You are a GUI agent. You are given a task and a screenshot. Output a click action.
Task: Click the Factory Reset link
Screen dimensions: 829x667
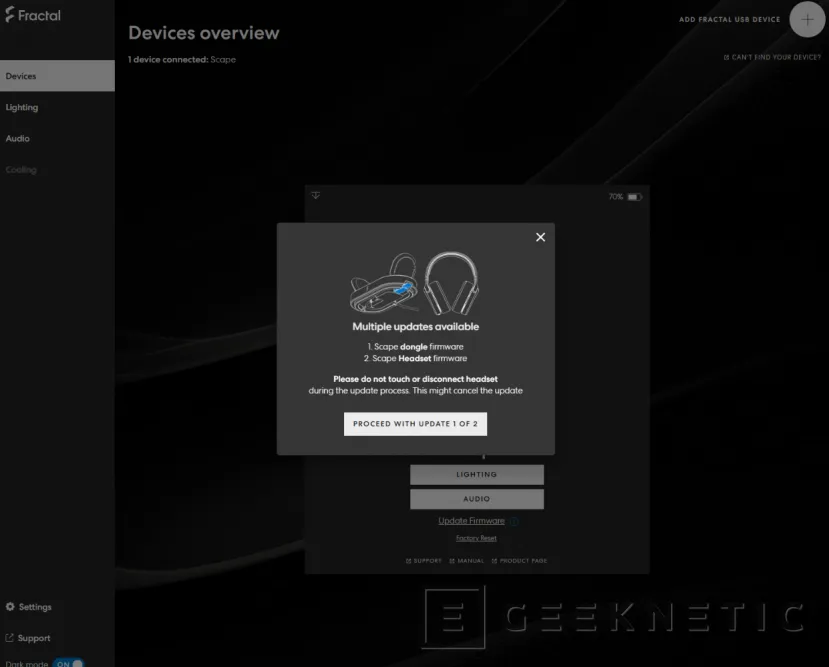[476, 538]
